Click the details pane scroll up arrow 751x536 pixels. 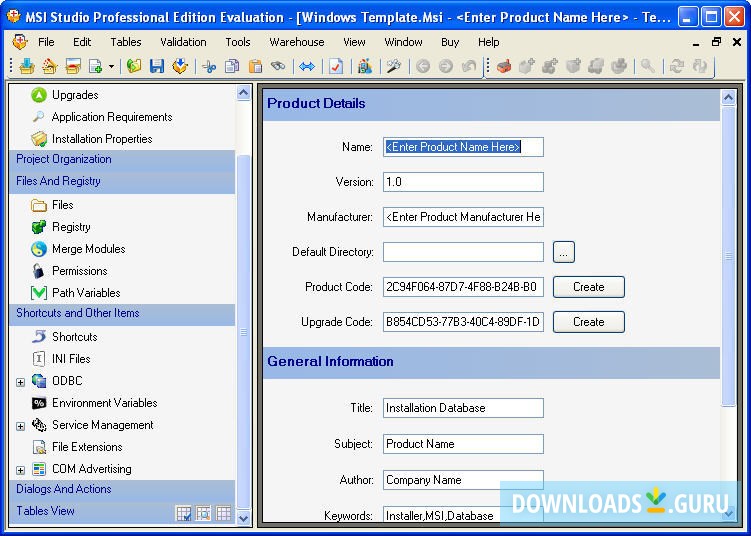point(728,98)
